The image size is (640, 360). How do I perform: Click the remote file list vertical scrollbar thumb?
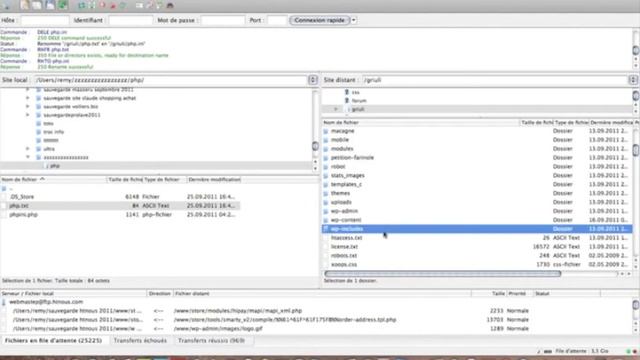(636, 149)
